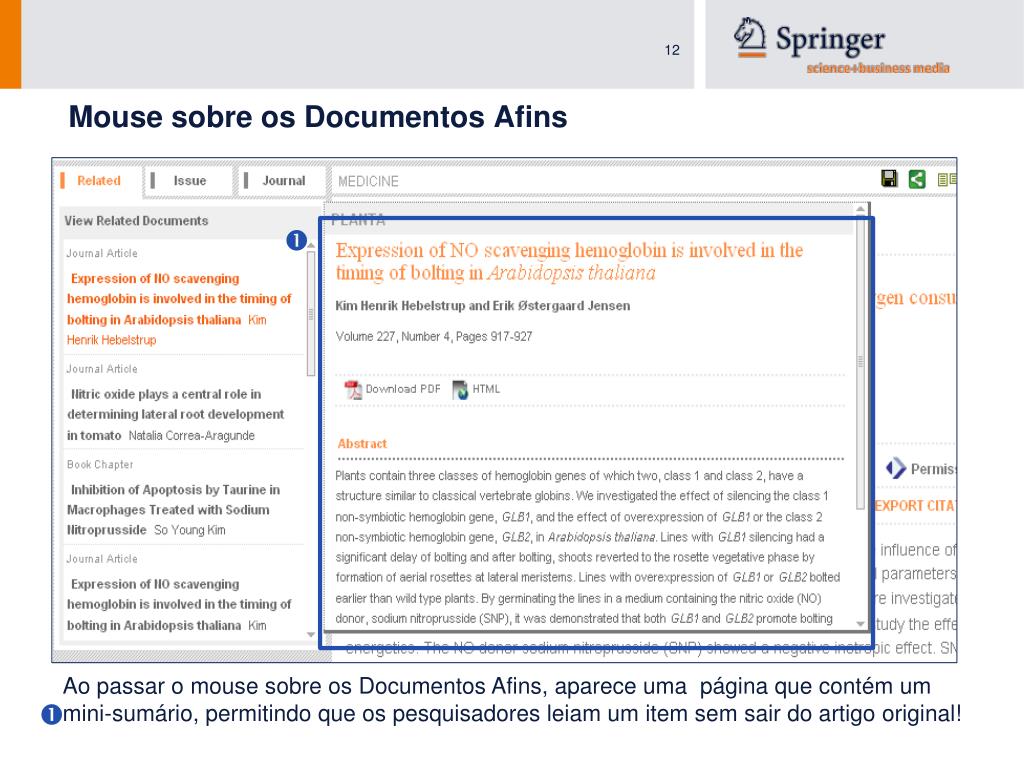Click the HTML page icon

pyautogui.click(x=460, y=390)
